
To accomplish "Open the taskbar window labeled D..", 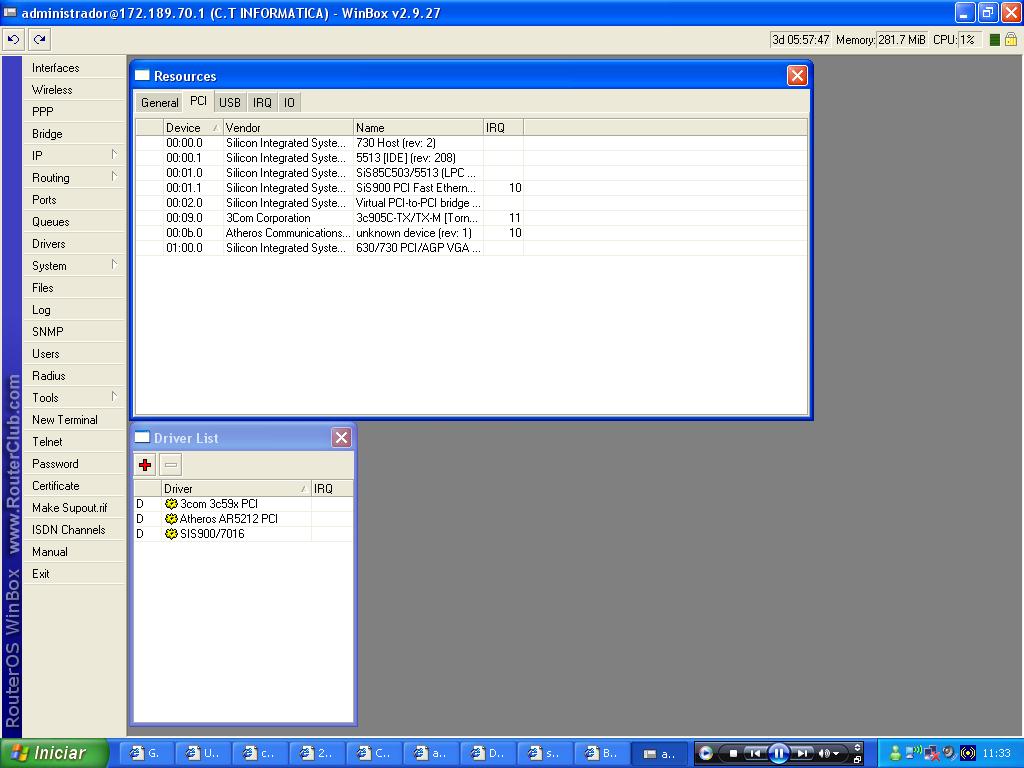I will [x=487, y=753].
